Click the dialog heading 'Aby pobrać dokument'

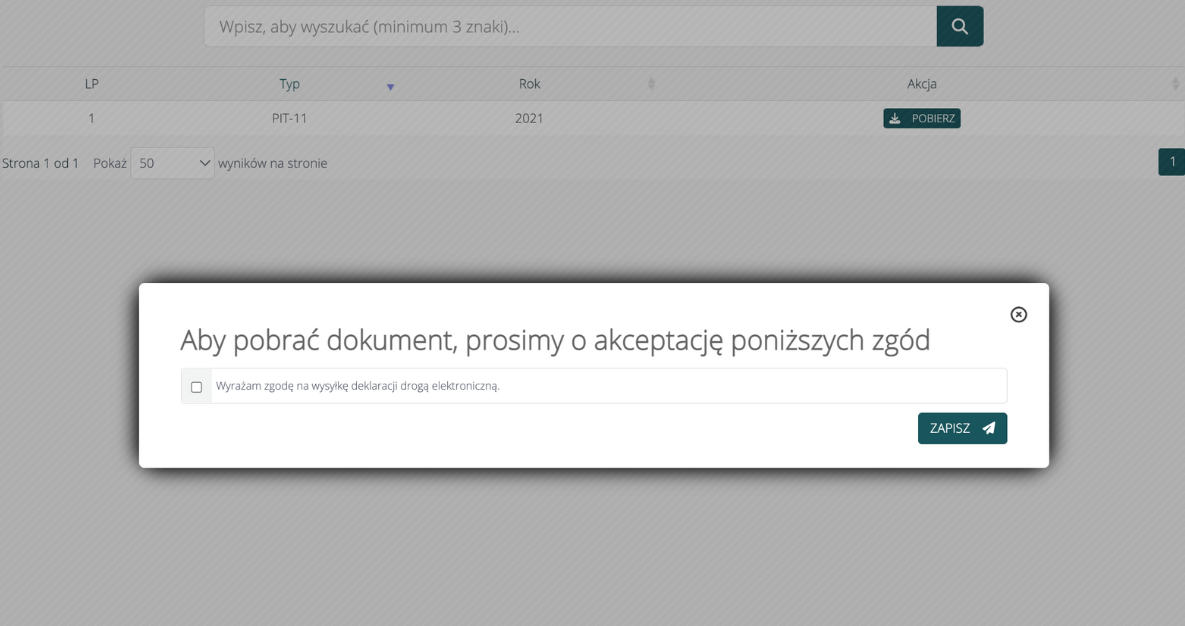[555, 341]
